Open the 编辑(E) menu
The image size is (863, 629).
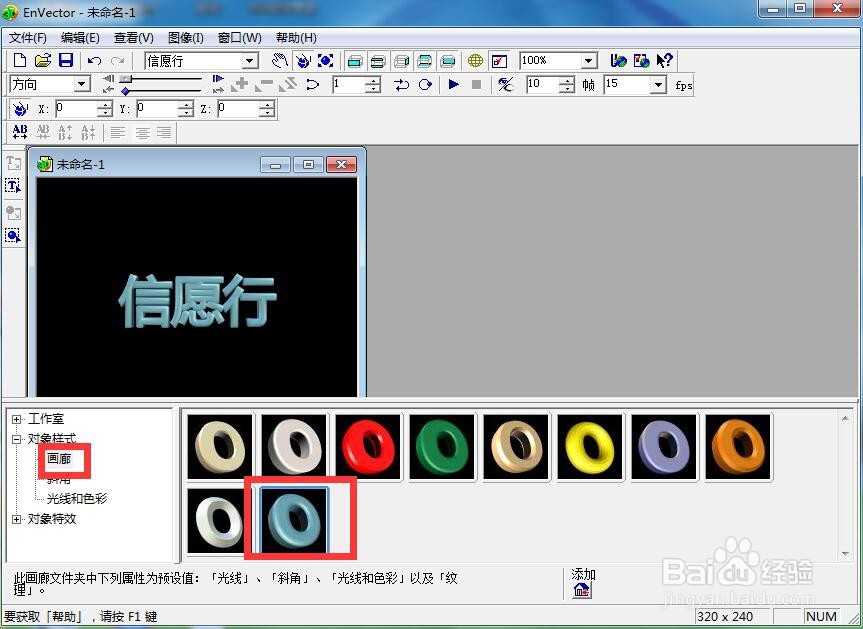click(x=80, y=37)
